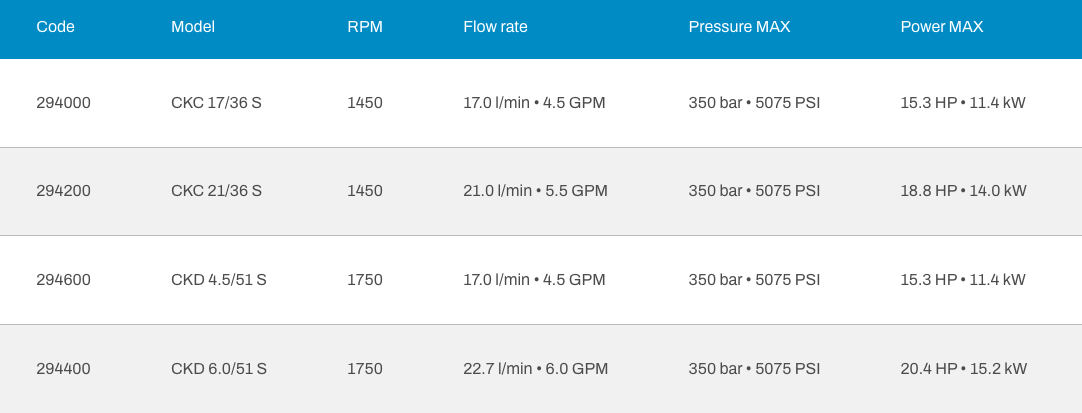This screenshot has width=1082, height=413.
Task: Select product code 294400
Action: (63, 368)
